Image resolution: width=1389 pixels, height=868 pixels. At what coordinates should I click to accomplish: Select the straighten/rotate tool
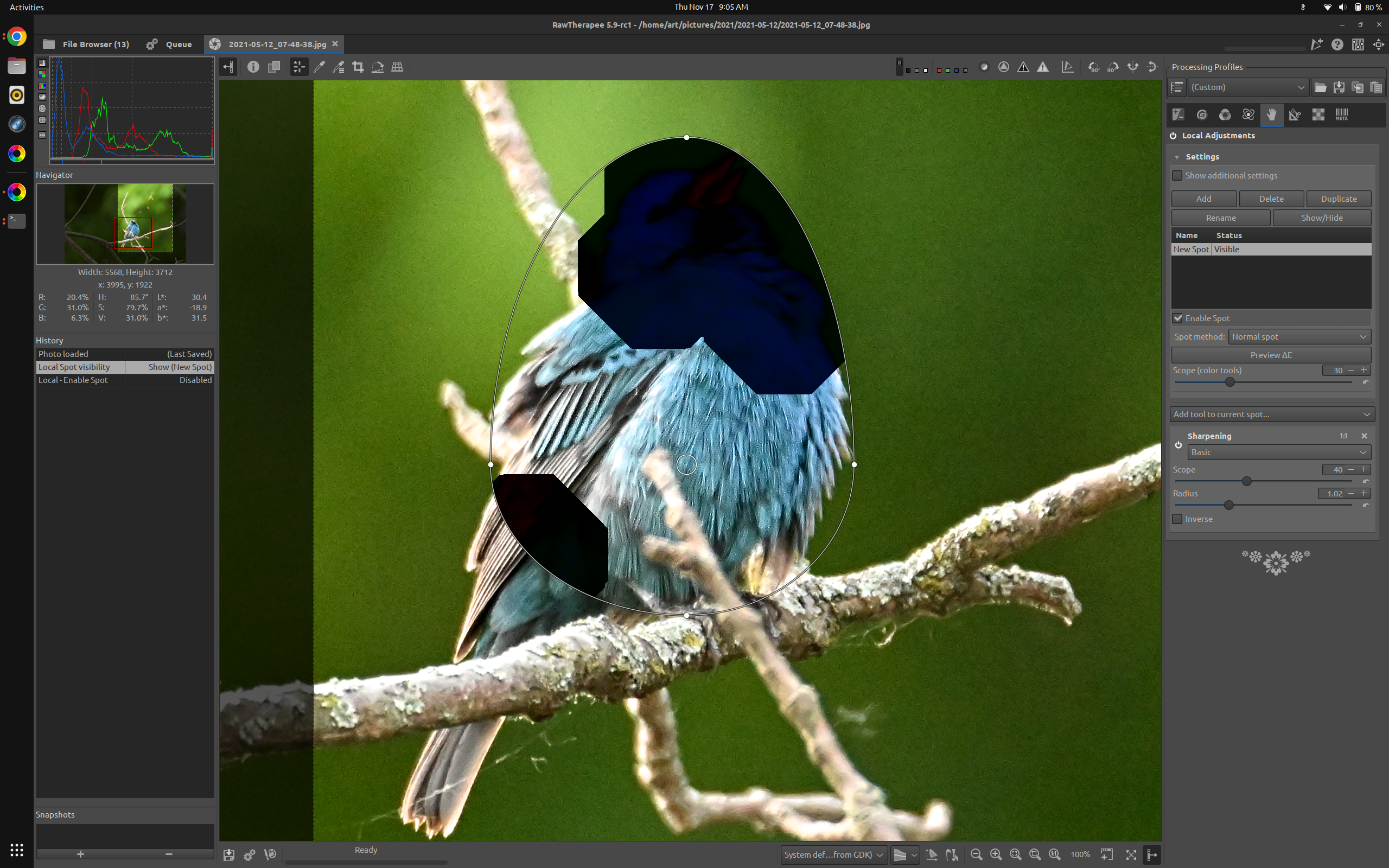(x=378, y=67)
